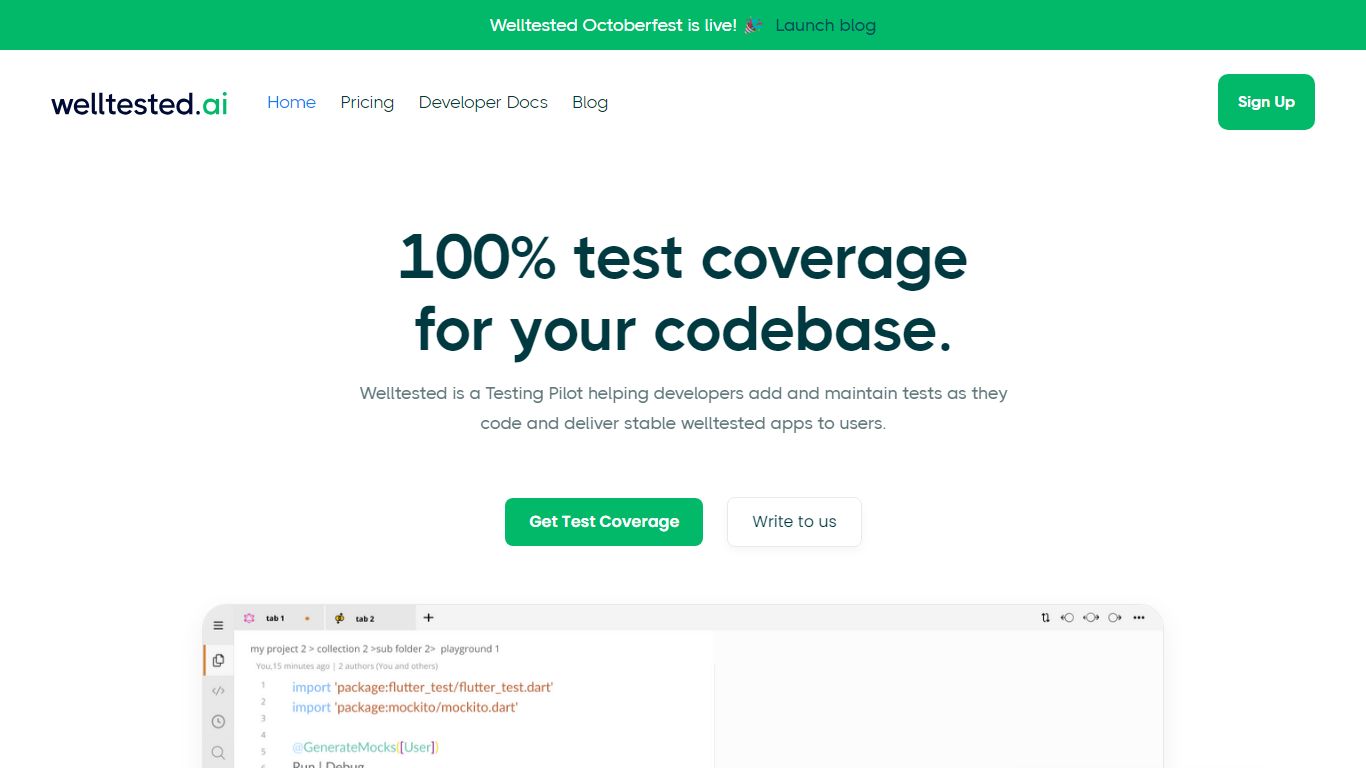Follow the Launch blog link in the banner
The image size is (1366, 768).
[x=825, y=25]
